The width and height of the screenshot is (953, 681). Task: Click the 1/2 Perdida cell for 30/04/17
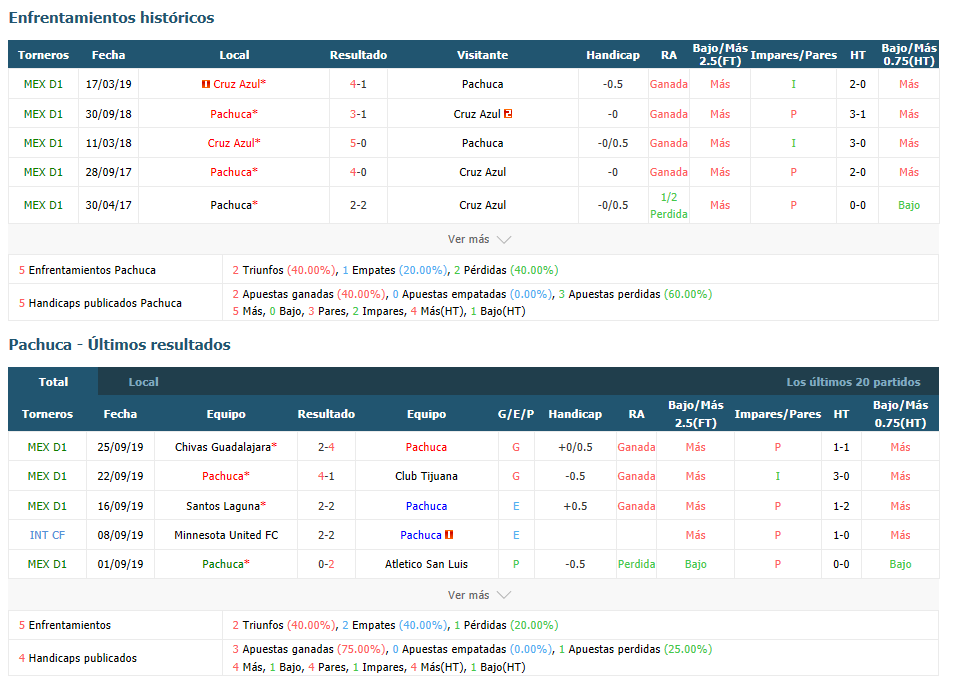click(x=669, y=206)
